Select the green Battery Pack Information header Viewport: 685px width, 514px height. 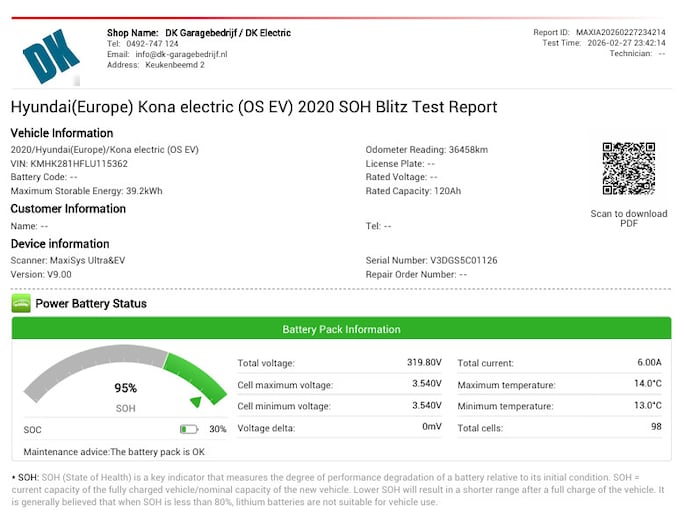pyautogui.click(x=341, y=329)
